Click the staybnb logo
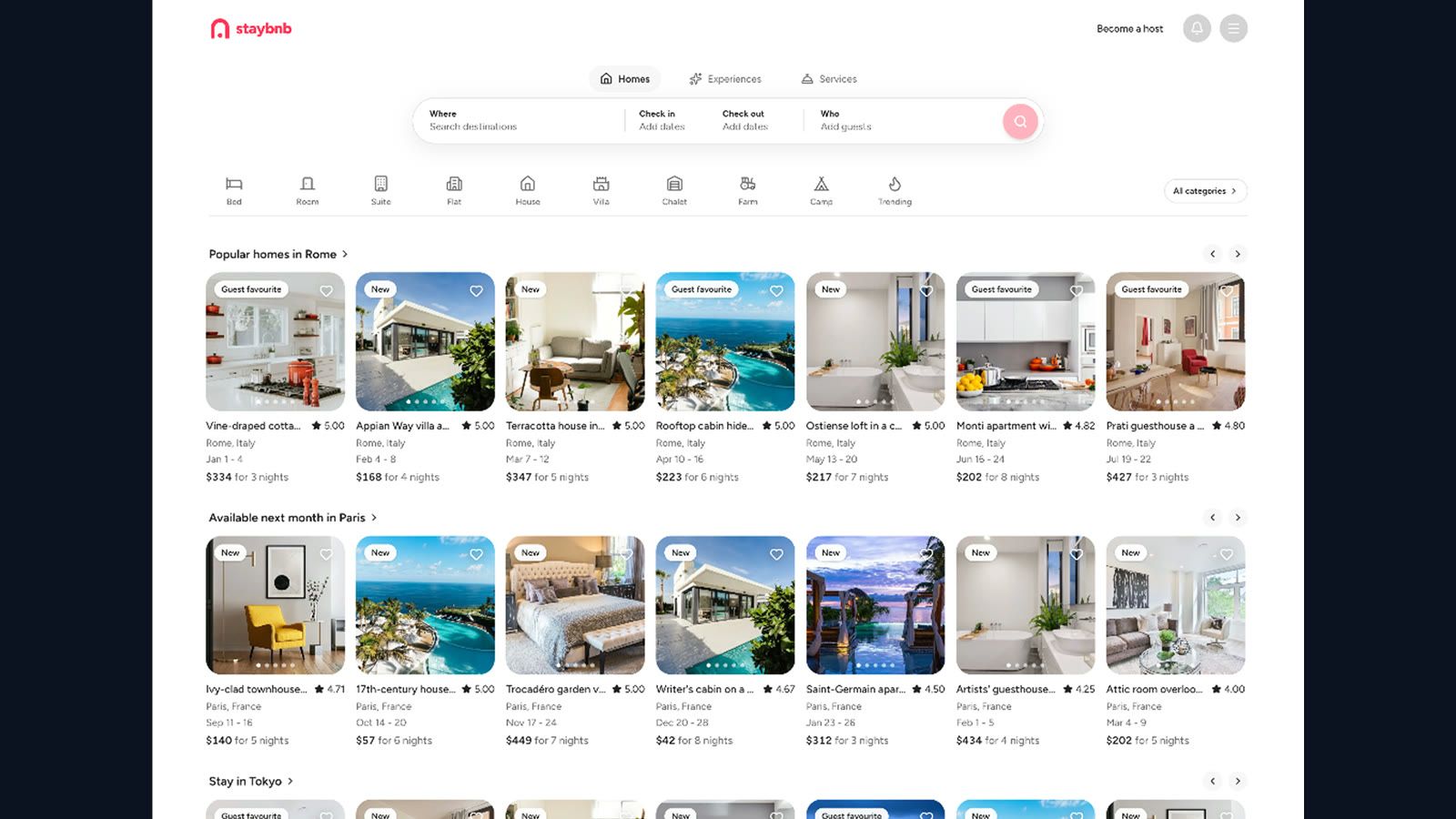The image size is (1456, 819). click(251, 29)
